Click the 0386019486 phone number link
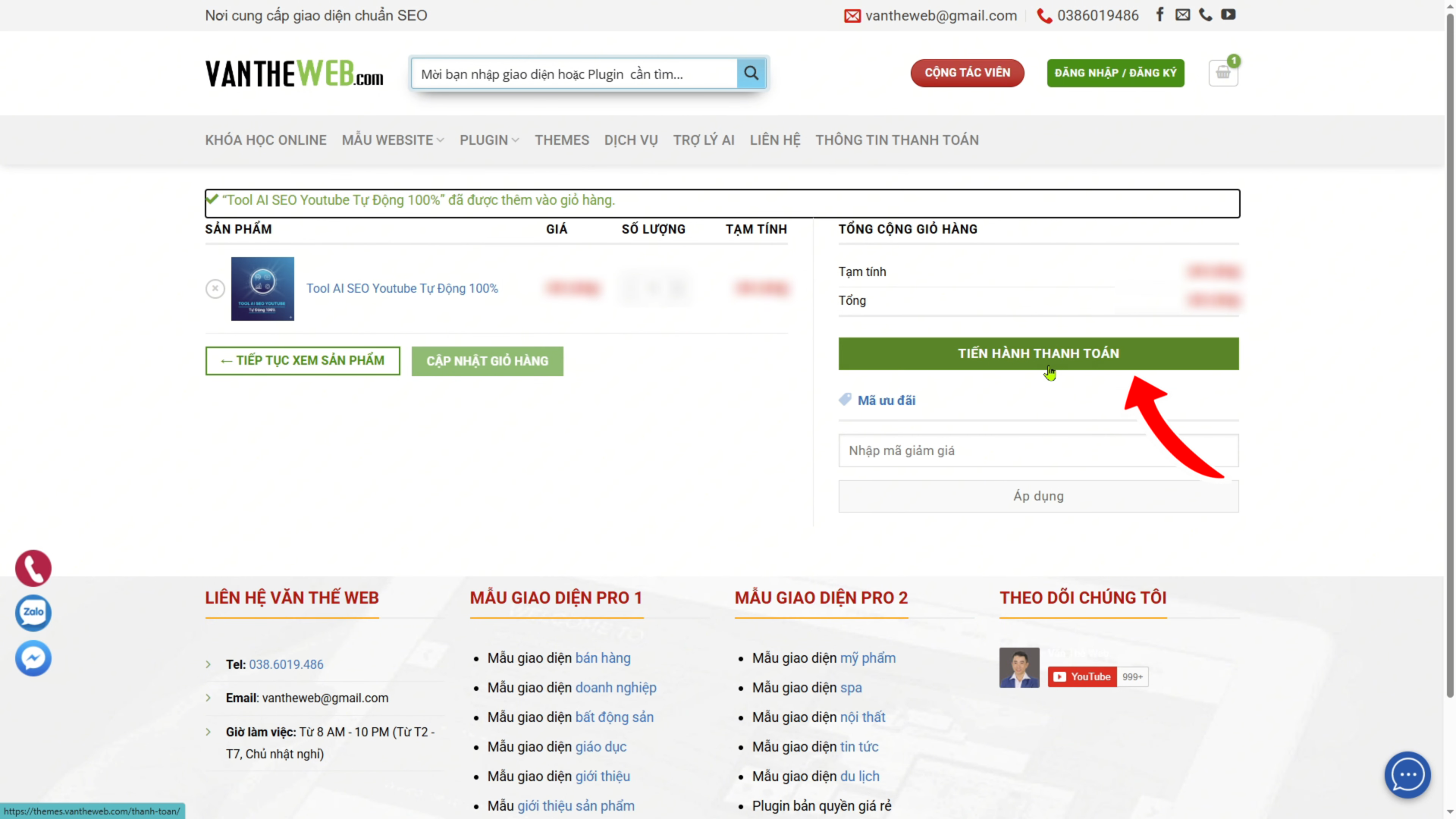 pos(1098,15)
